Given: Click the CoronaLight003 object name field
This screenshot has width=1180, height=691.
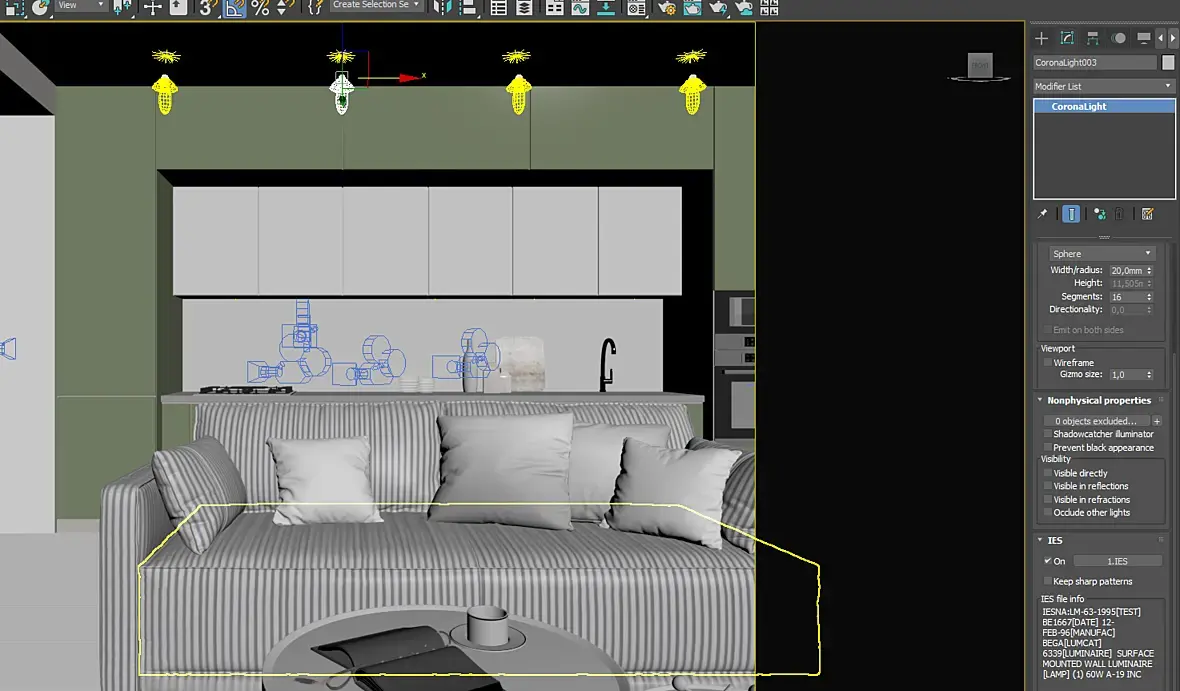Looking at the screenshot, I should 1094,62.
